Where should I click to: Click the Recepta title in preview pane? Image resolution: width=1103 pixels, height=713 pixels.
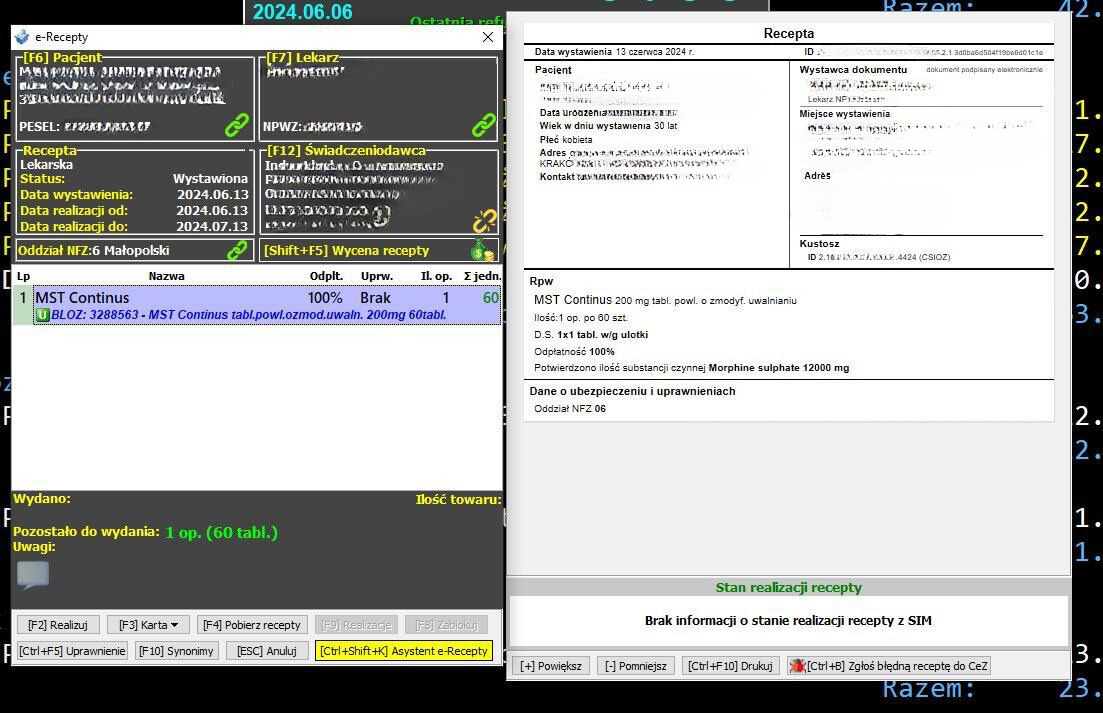(x=789, y=33)
